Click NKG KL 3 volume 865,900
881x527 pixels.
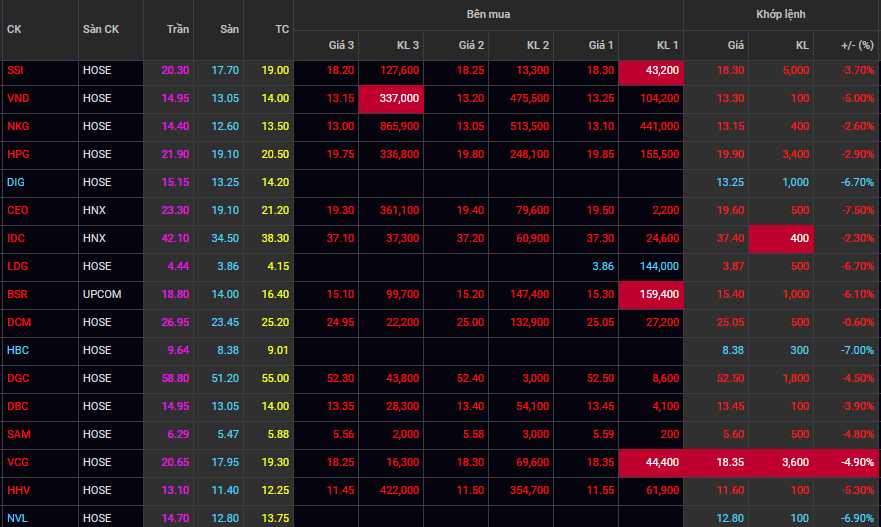click(x=399, y=126)
